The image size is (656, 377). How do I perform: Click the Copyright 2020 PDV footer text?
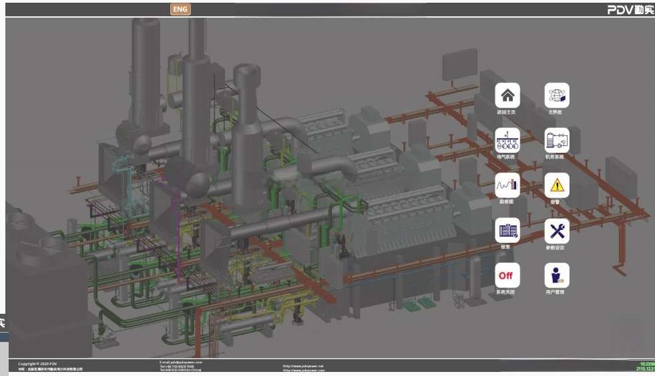37,364
